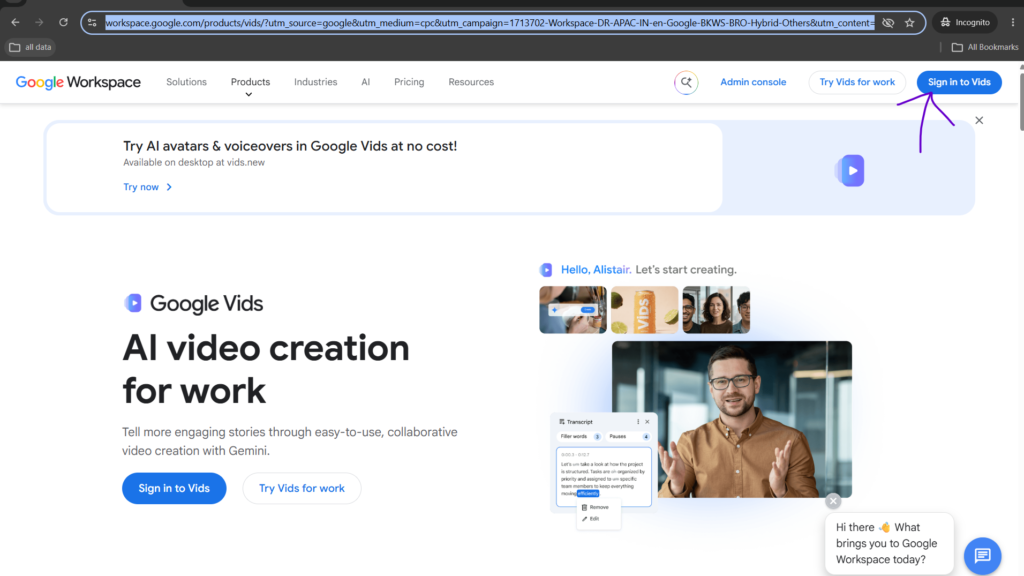The height and width of the screenshot is (576, 1024).
Task: Click header 'Sign in to Vids' button
Action: [x=959, y=82]
